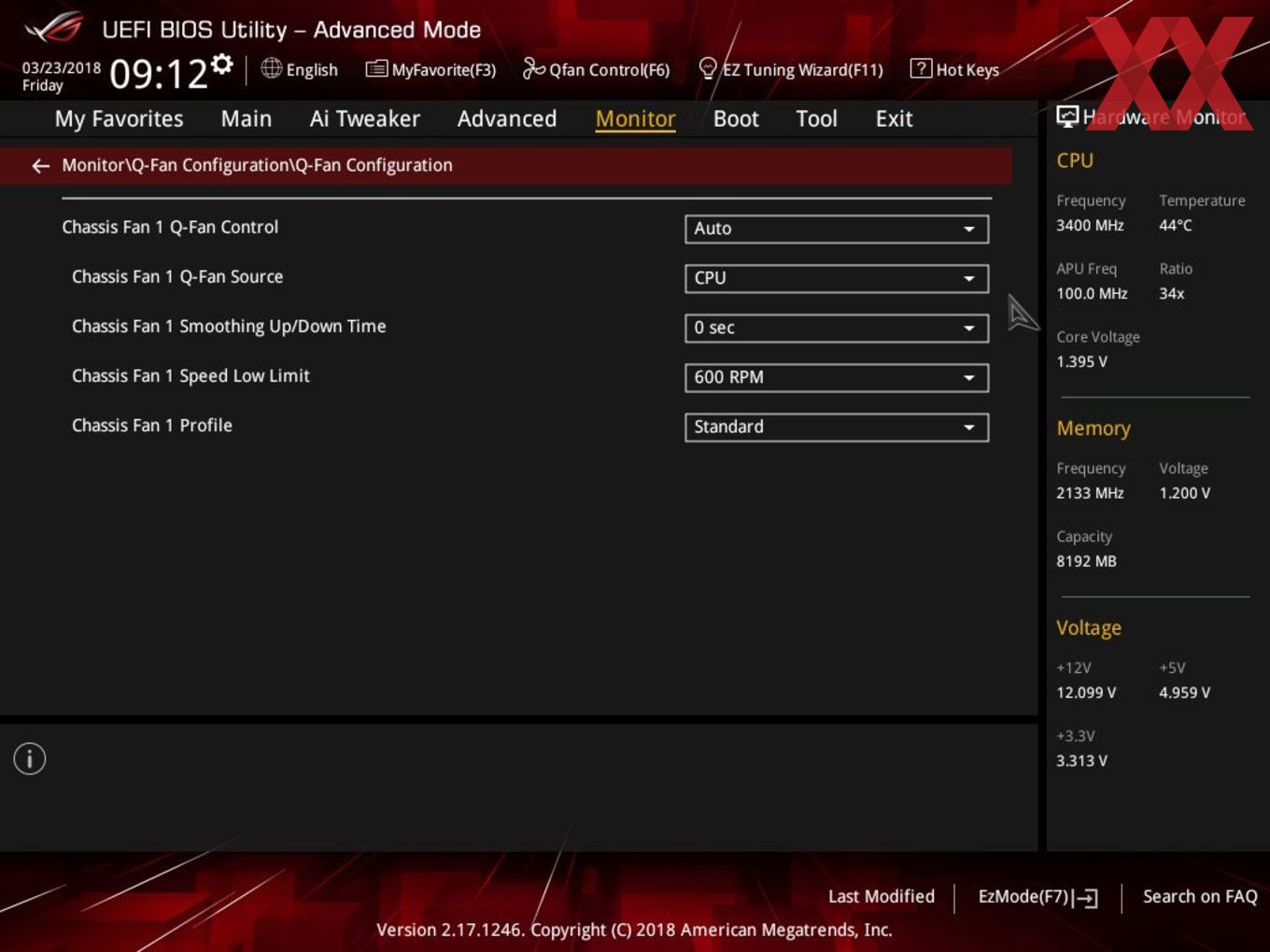1270x952 pixels.
Task: Select the Chassis Fan 1 Q-Fan Source label
Action: (x=177, y=276)
